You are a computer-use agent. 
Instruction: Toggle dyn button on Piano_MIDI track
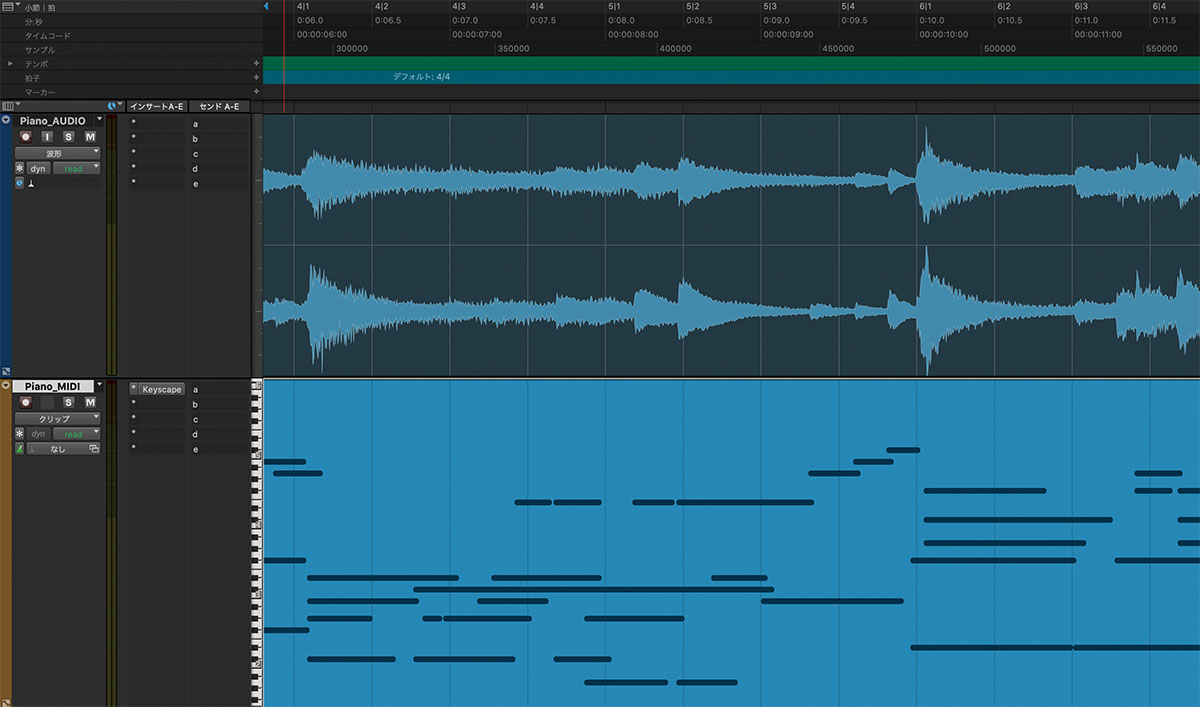click(39, 434)
